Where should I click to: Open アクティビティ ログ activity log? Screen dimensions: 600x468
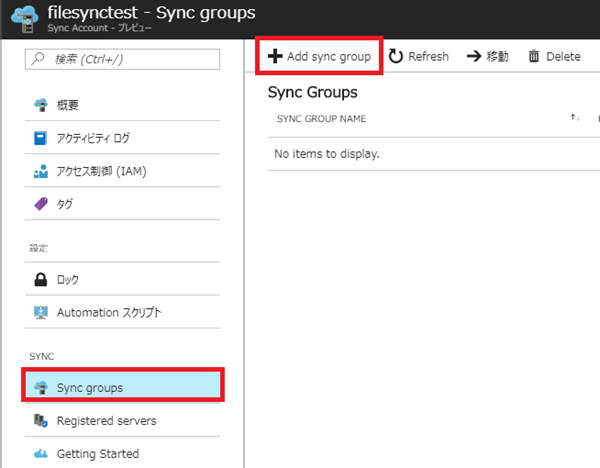pos(122,138)
